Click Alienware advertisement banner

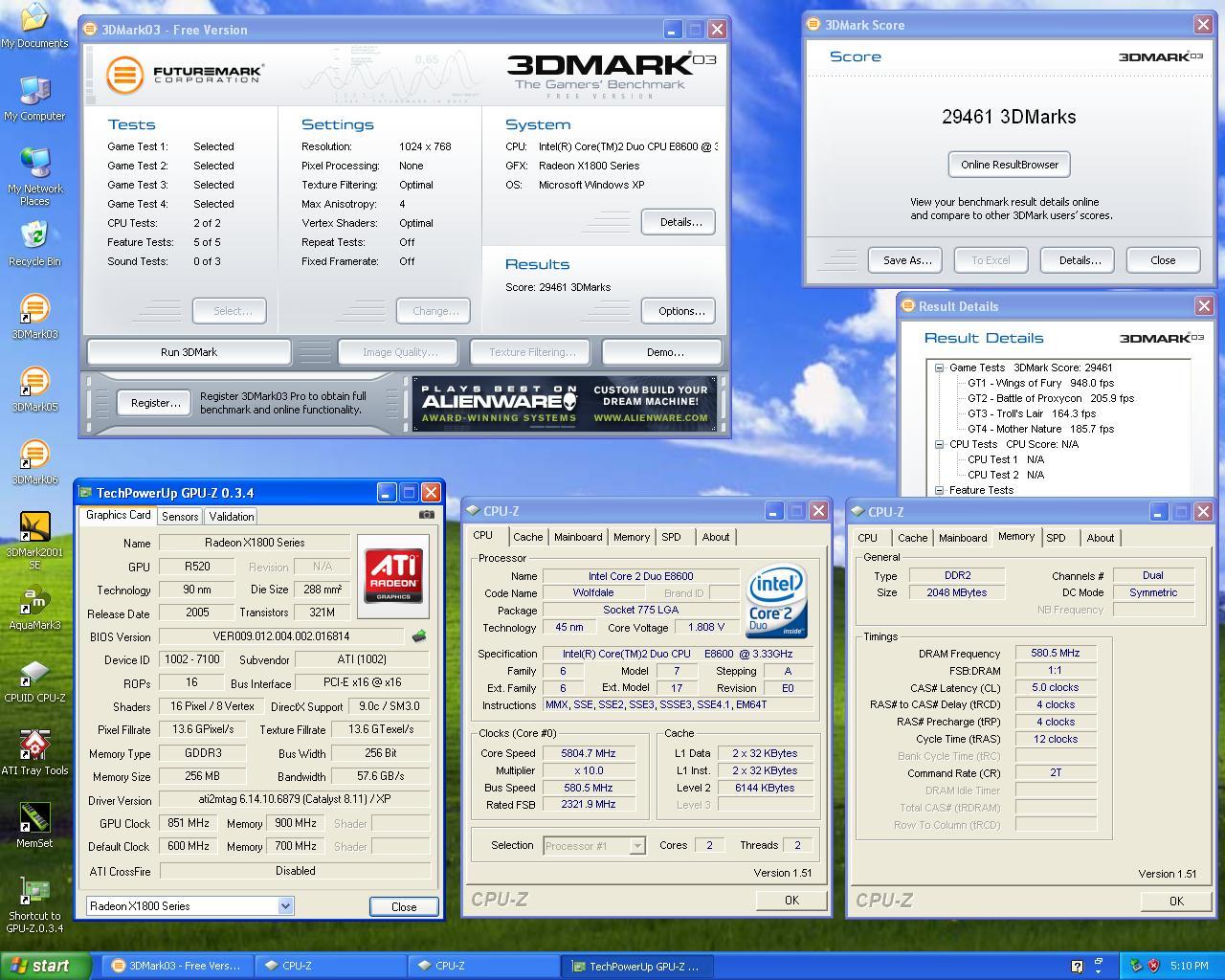pyautogui.click(x=565, y=404)
